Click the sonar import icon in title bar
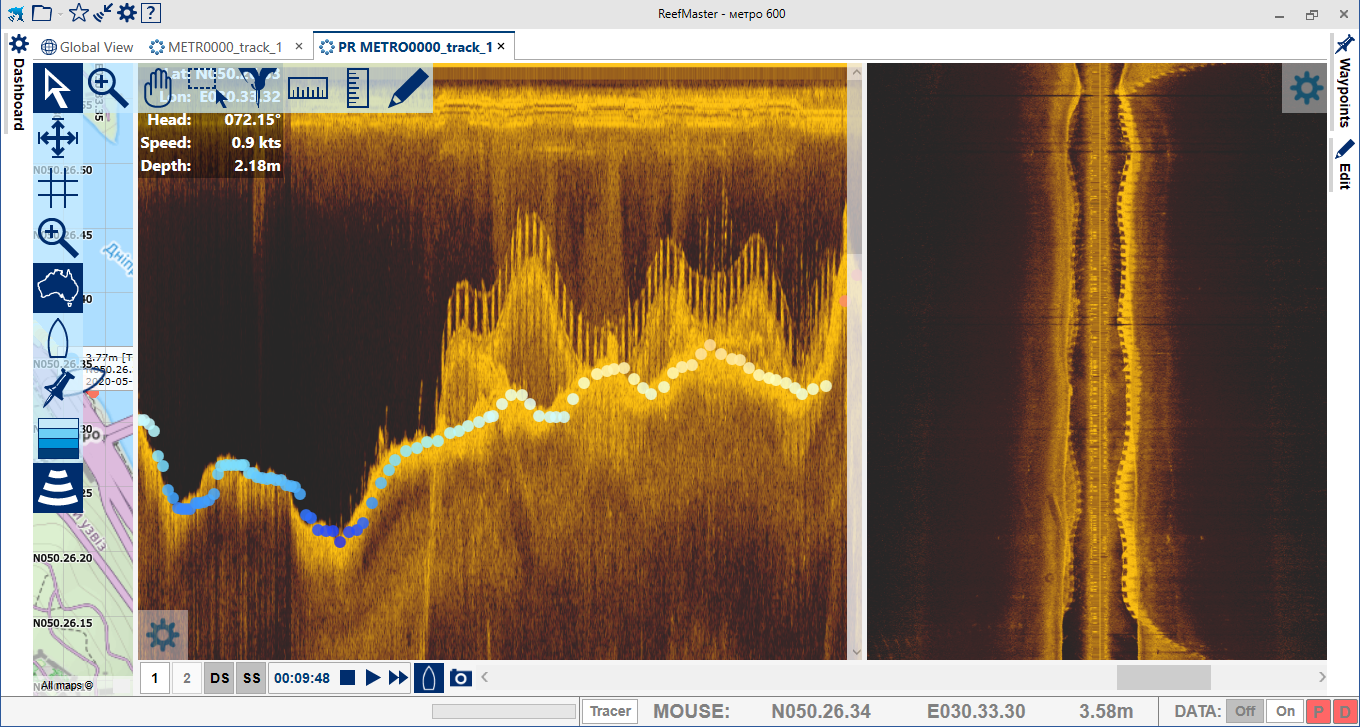The width and height of the screenshot is (1360, 727). point(102,13)
